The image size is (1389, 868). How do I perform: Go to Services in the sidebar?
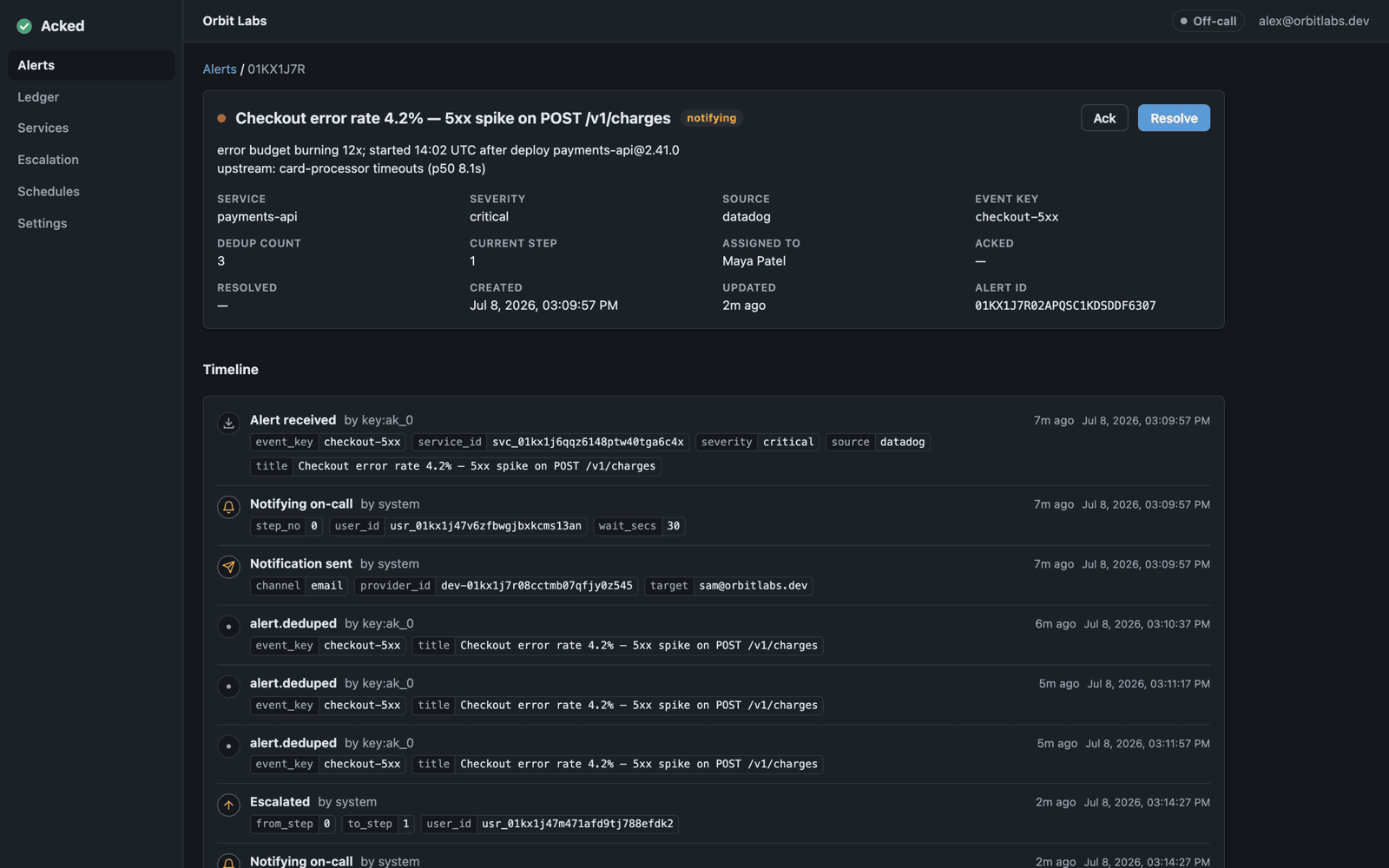click(91, 128)
